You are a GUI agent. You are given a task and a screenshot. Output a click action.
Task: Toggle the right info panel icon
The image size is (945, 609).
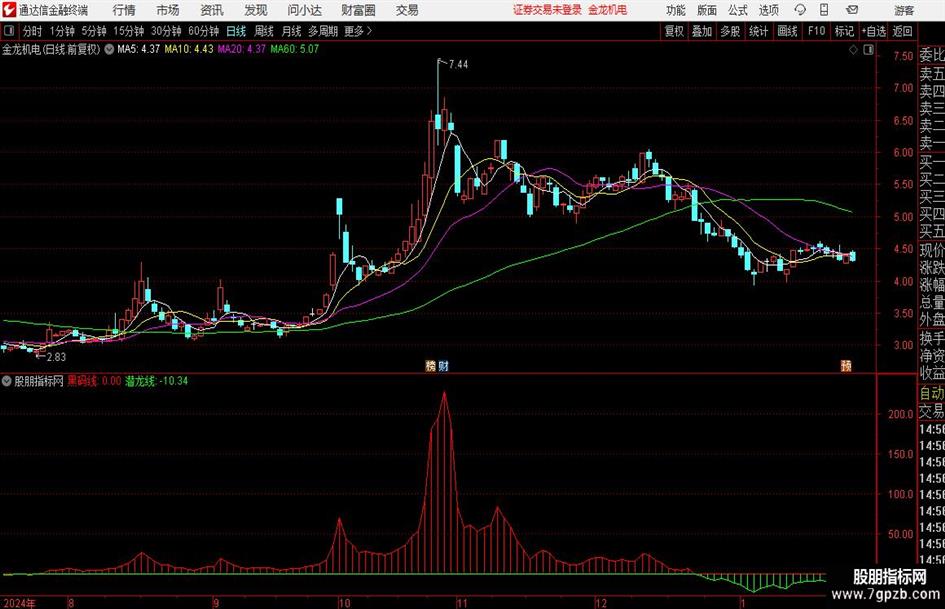[x=868, y=49]
